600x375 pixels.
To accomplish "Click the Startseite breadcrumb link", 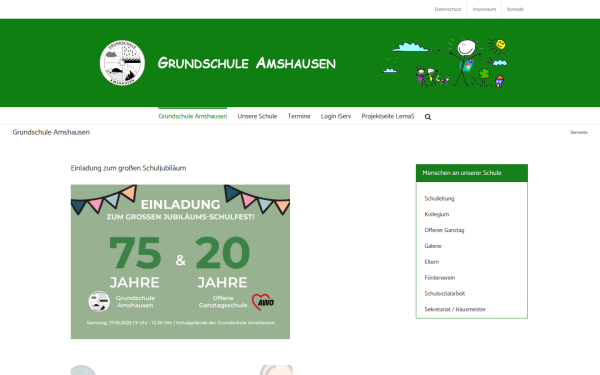I will tap(579, 132).
